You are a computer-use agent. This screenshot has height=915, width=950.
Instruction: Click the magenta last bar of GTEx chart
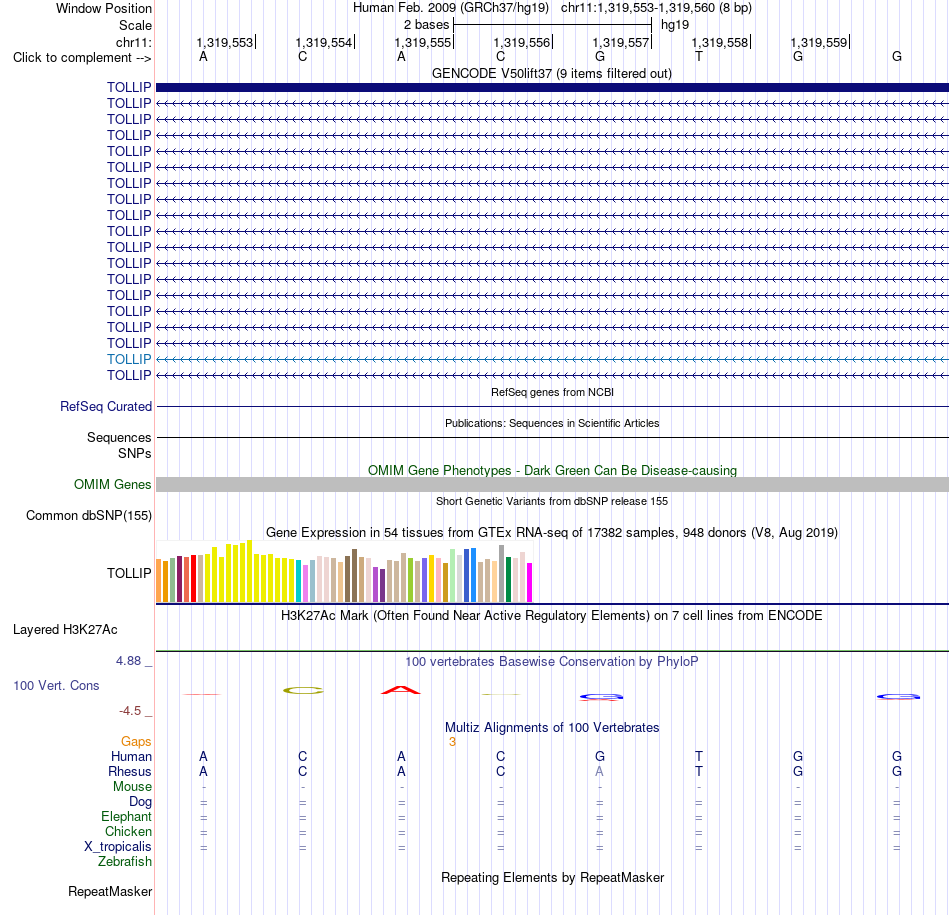530,582
